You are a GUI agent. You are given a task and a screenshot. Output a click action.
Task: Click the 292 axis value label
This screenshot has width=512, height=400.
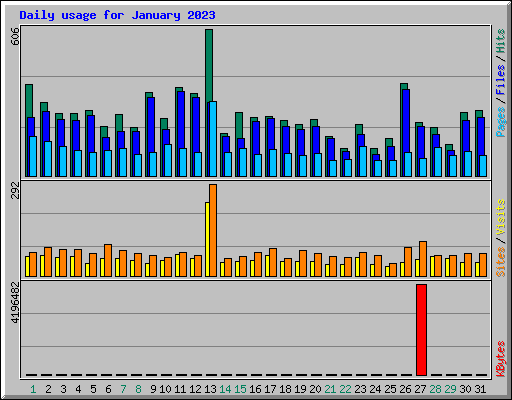pyautogui.click(x=15, y=190)
